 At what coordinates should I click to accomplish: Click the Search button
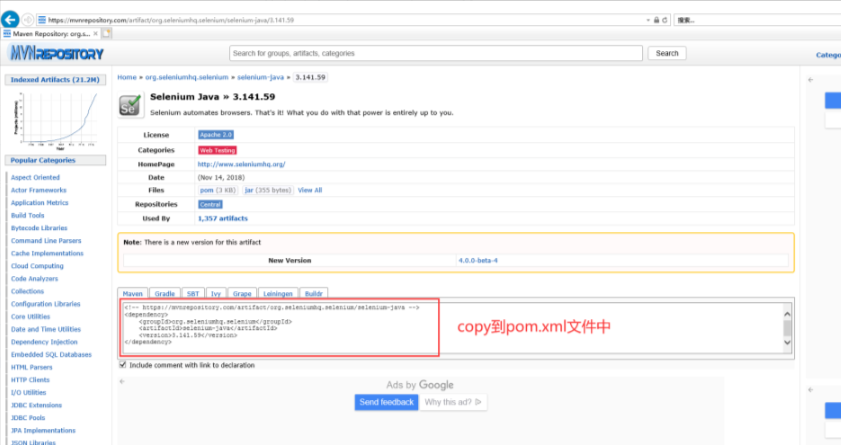point(667,53)
